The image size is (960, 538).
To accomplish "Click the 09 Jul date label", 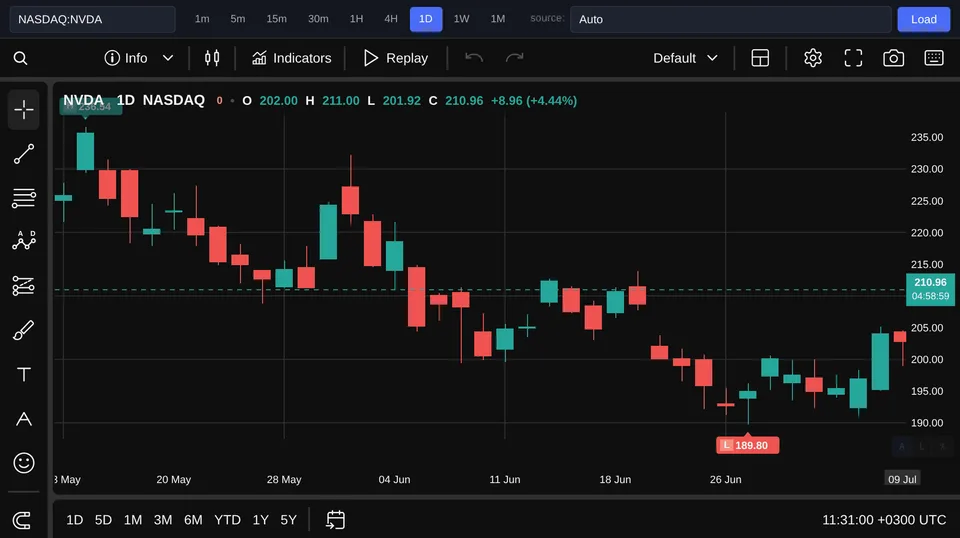I will coord(902,479).
